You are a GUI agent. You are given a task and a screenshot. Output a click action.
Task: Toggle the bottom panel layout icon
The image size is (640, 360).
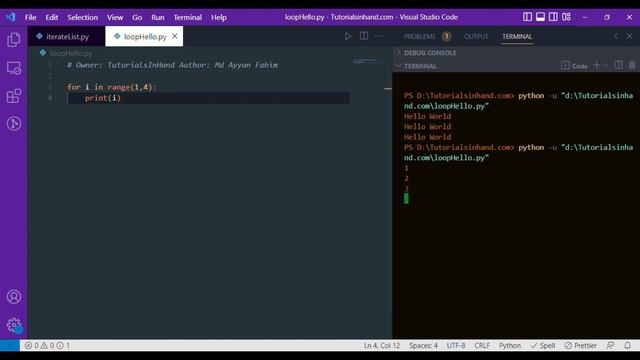[540, 17]
